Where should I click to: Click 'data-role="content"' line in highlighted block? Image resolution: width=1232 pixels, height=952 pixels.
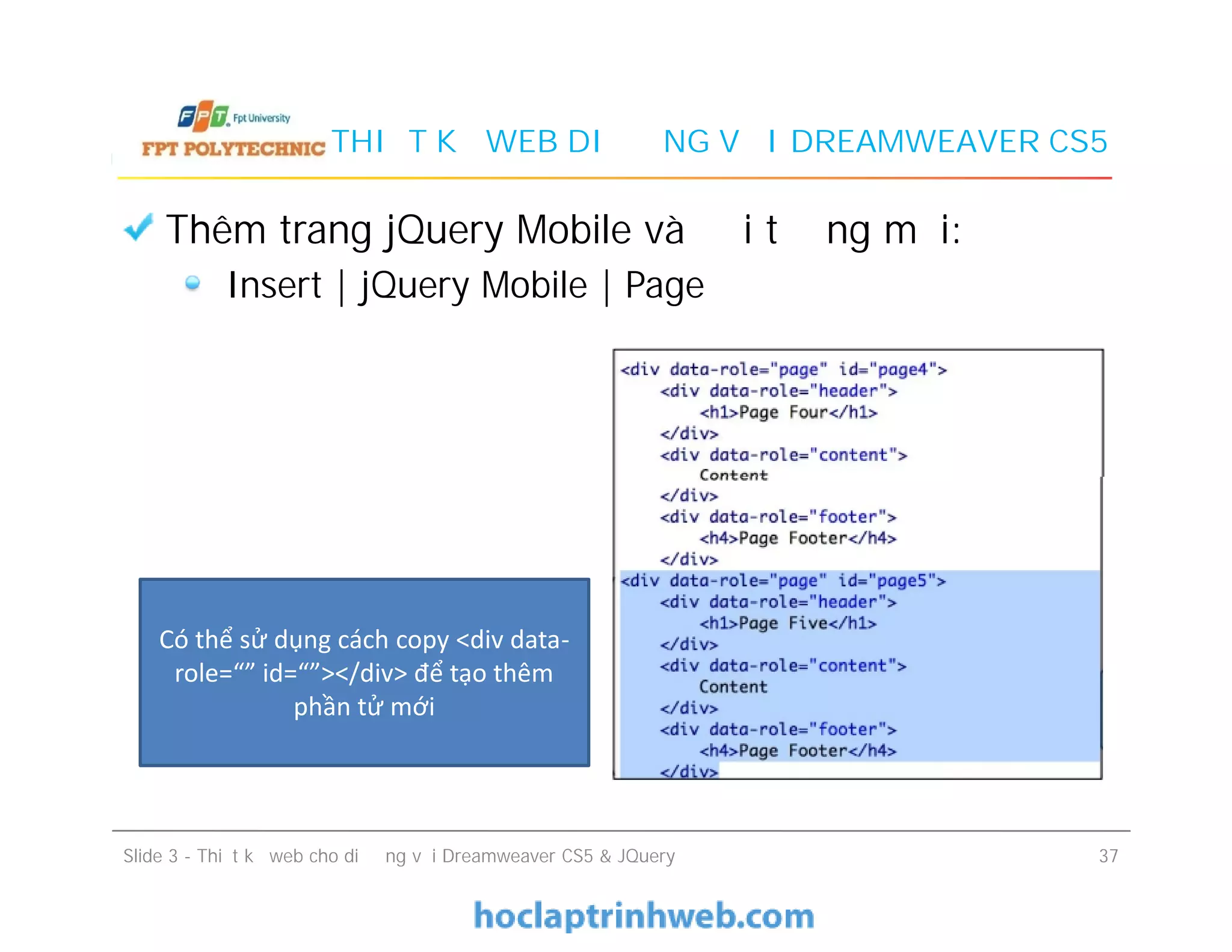[783, 666]
